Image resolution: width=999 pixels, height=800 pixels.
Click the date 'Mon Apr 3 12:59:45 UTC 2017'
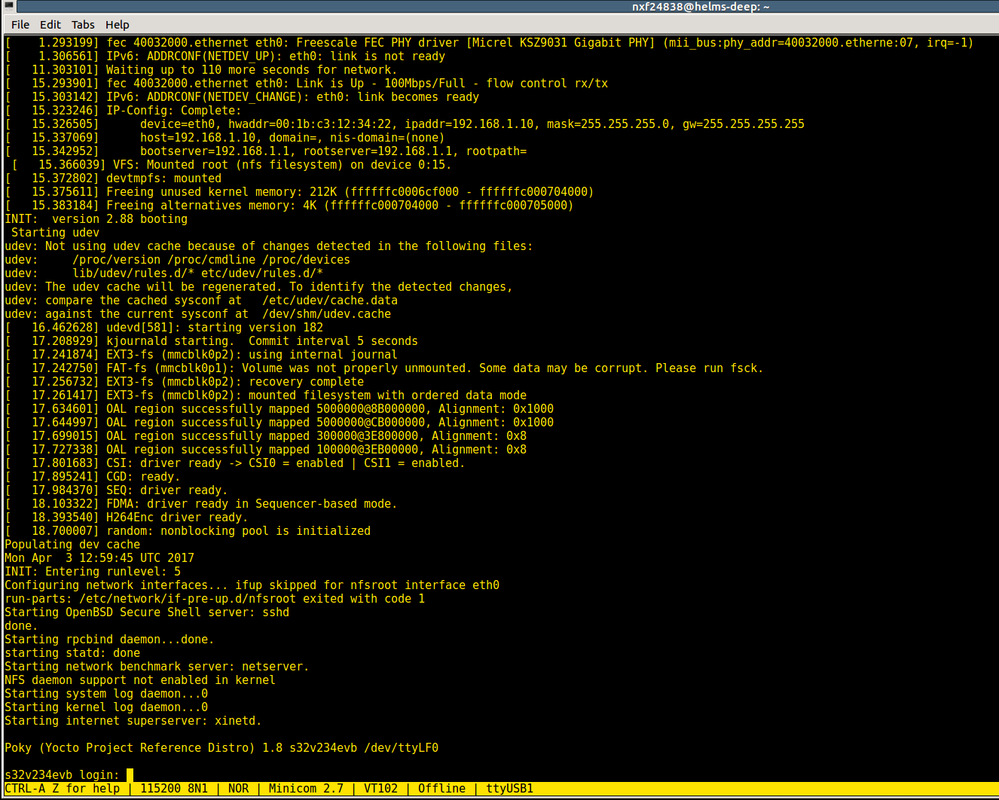pyautogui.click(x=99, y=558)
